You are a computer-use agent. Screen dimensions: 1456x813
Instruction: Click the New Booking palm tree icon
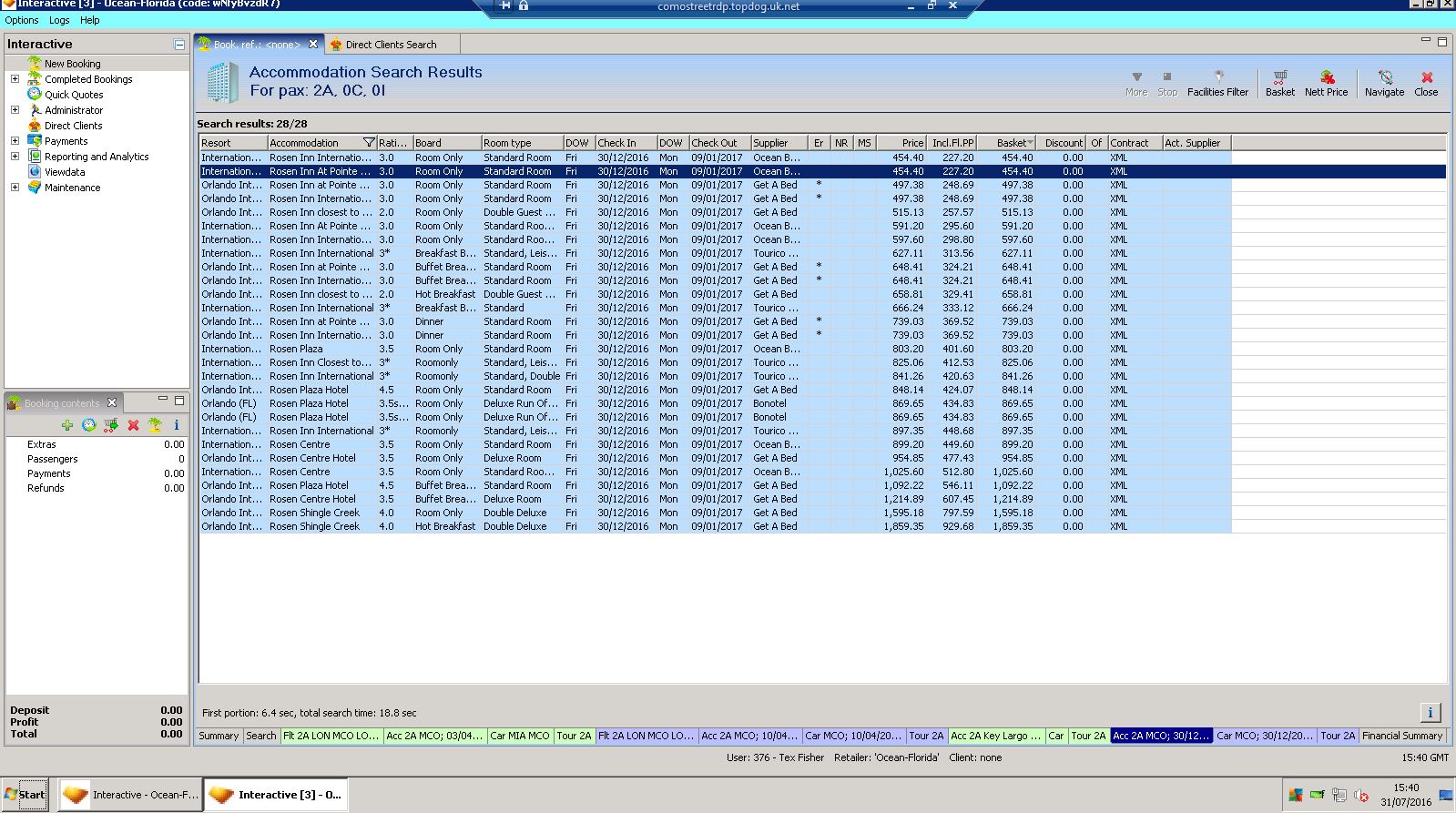coord(35,63)
